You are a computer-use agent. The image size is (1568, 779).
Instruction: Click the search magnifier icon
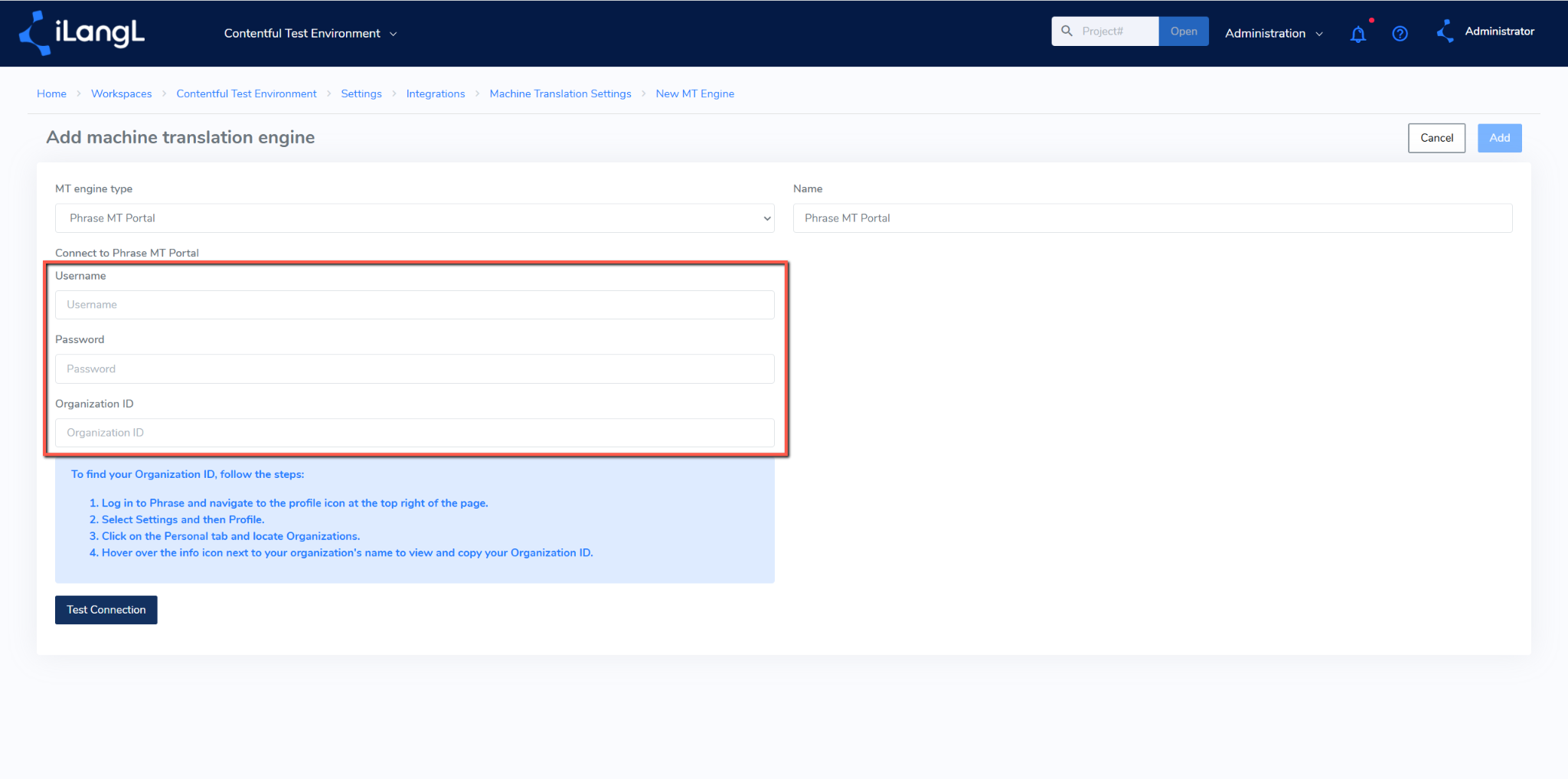[x=1067, y=31]
